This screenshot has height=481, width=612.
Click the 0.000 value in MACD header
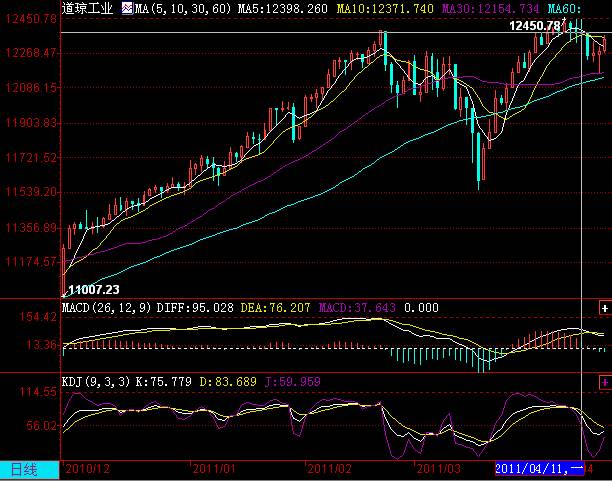click(x=421, y=308)
